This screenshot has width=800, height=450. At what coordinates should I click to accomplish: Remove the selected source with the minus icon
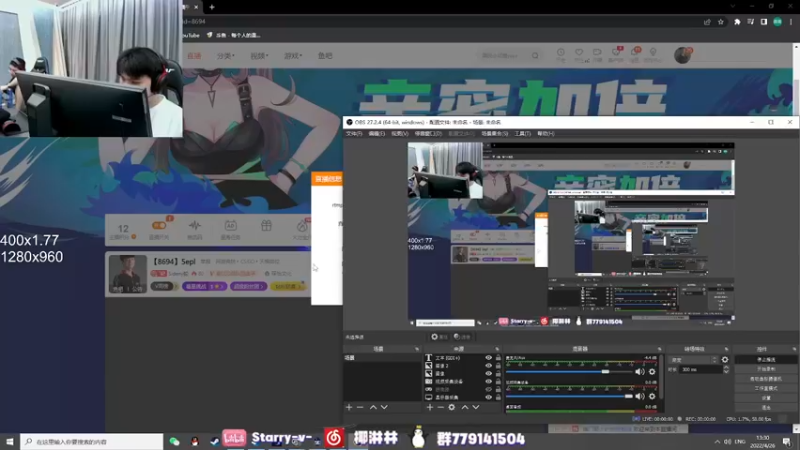tap(440, 407)
